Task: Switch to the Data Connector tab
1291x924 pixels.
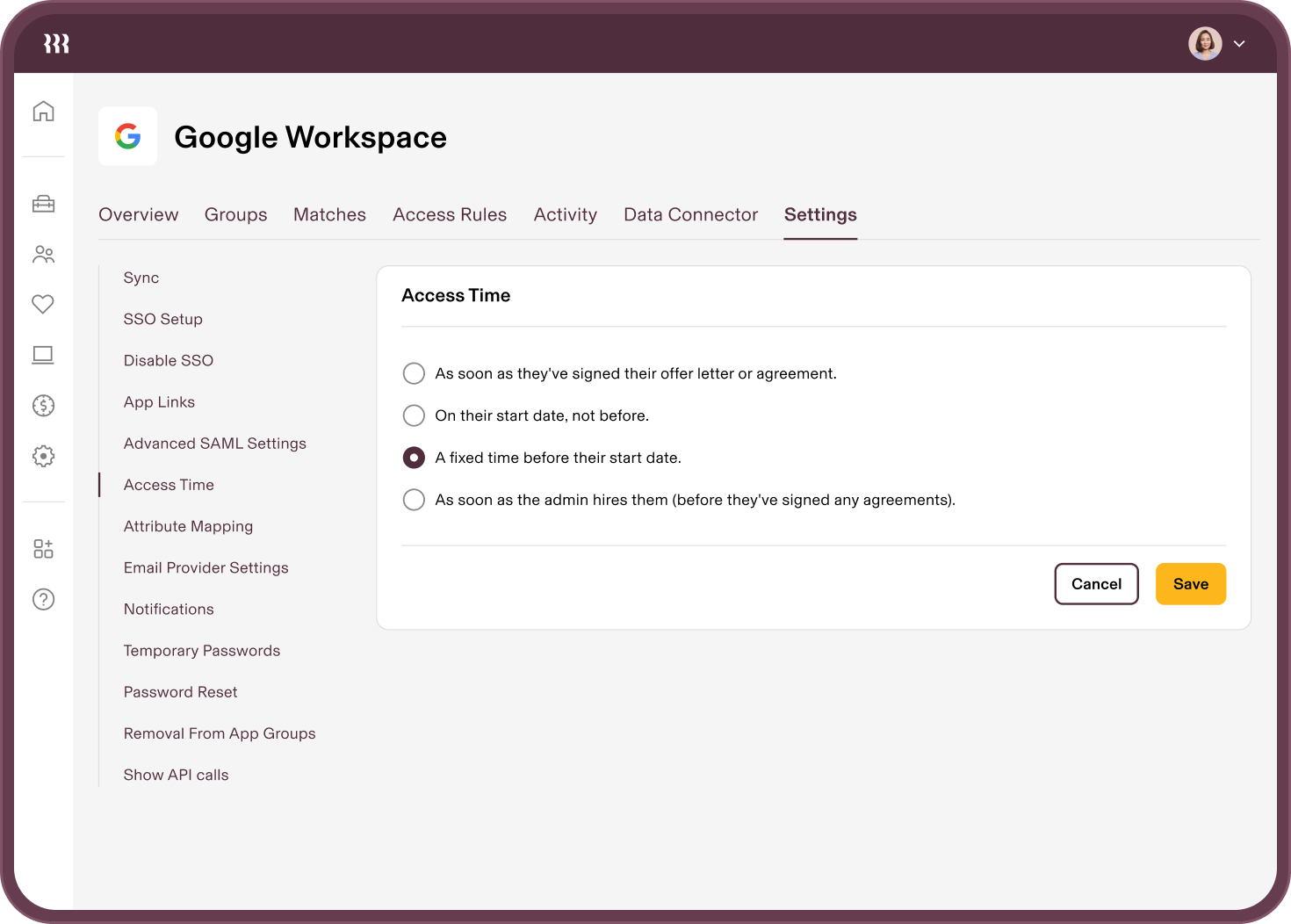Action: (x=691, y=214)
